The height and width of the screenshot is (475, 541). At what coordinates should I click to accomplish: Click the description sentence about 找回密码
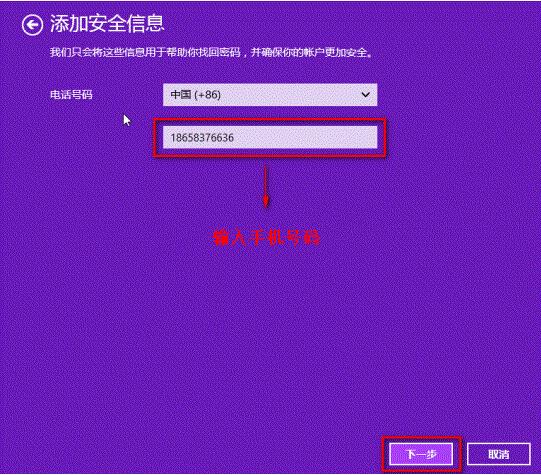tap(211, 53)
